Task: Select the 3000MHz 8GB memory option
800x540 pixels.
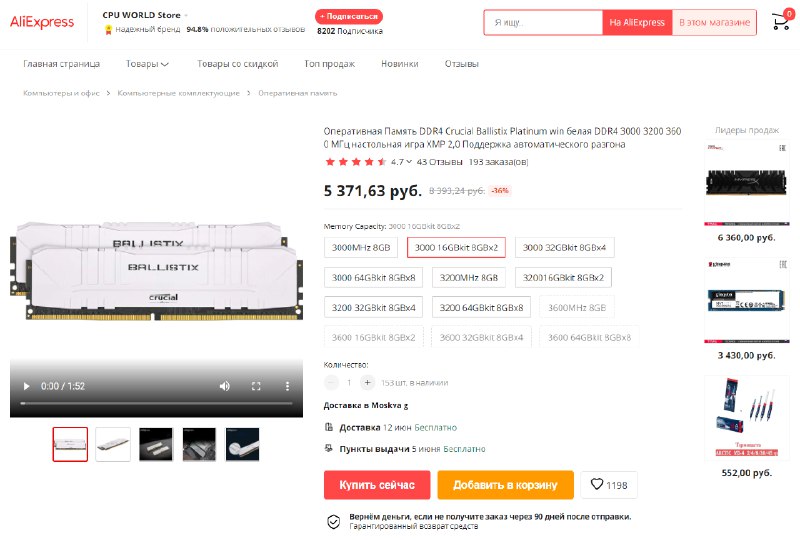Action: 361,248
